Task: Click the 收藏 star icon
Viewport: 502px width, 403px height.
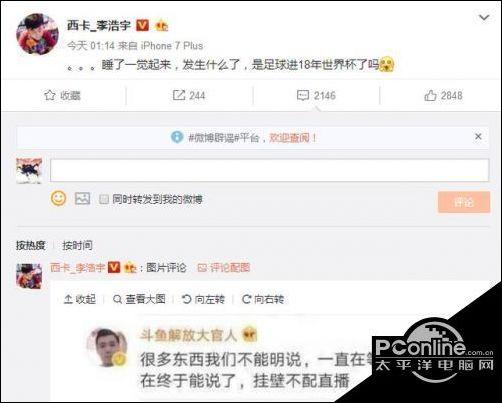Action: 50,95
